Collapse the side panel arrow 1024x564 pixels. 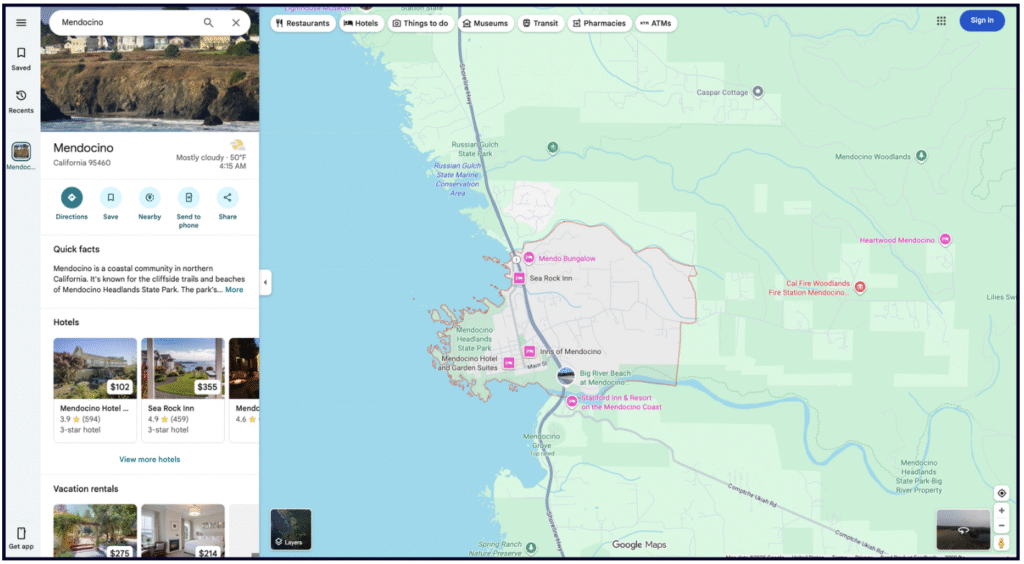[265, 282]
